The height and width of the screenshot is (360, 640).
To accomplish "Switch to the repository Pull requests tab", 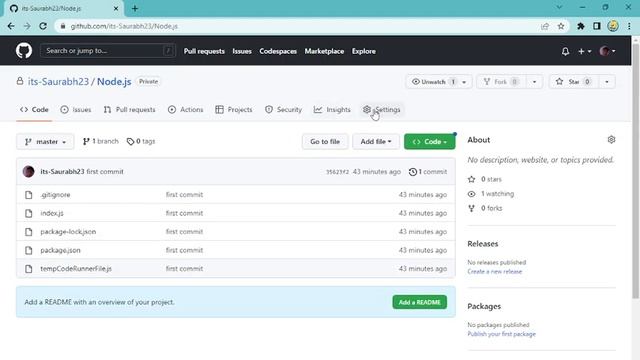I will tap(129, 109).
